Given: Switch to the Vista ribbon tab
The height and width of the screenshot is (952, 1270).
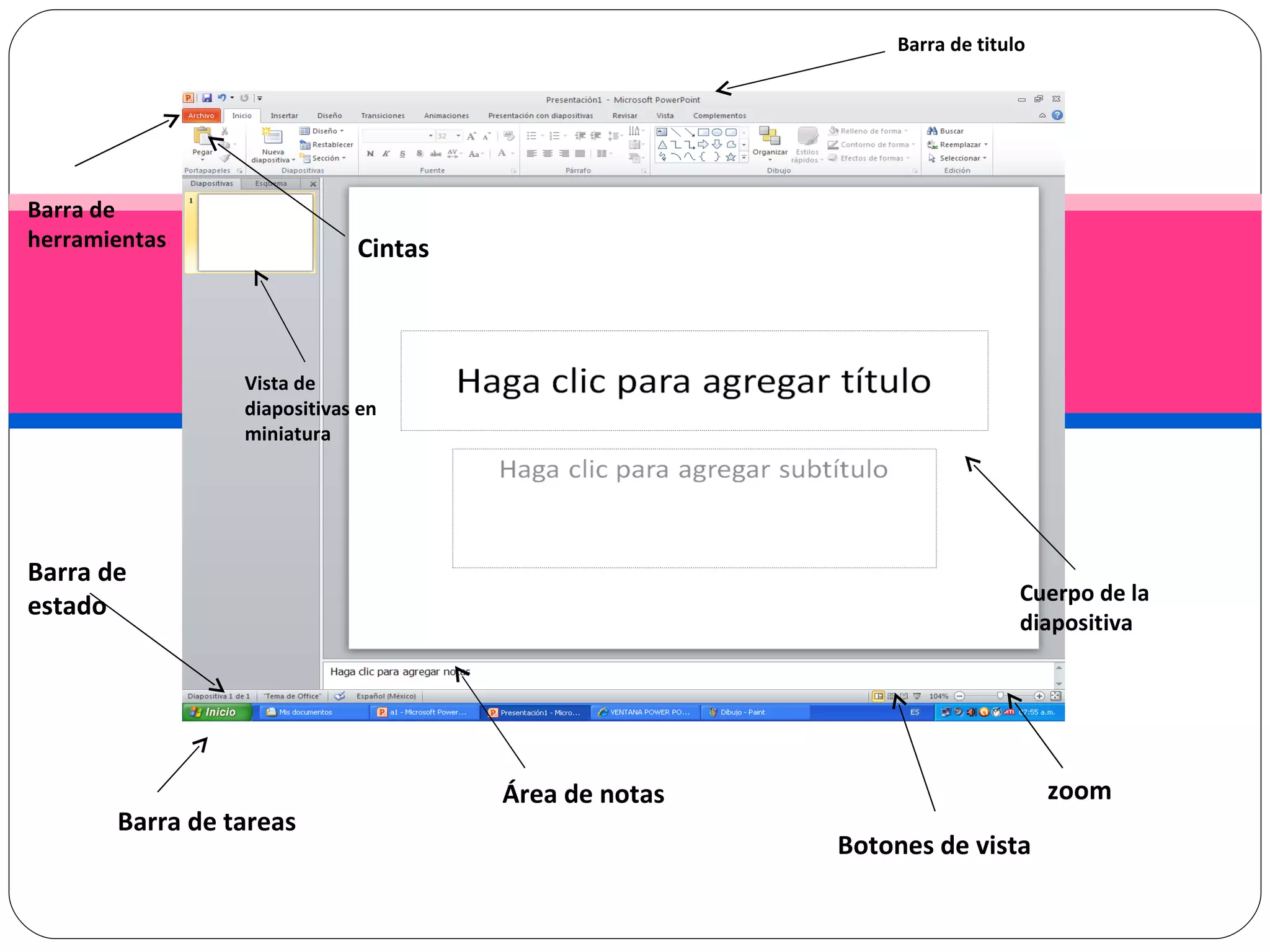Looking at the screenshot, I should tap(665, 116).
